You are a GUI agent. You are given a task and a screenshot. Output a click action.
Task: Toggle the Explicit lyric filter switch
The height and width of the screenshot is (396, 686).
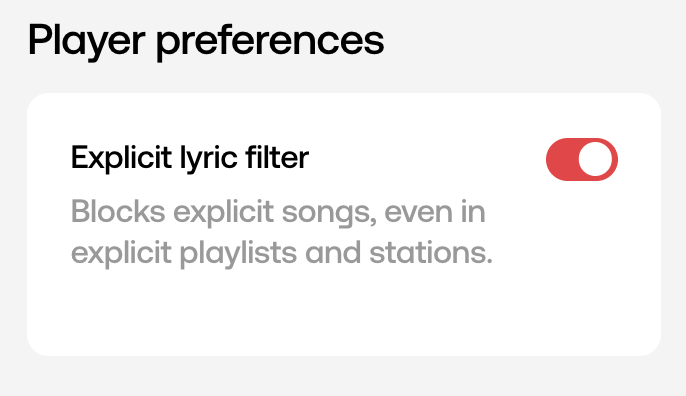581,159
